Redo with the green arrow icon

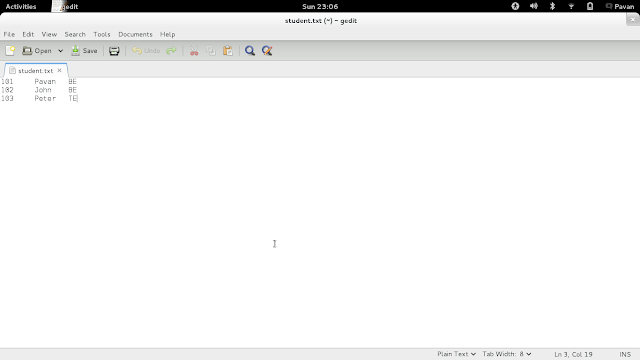point(171,51)
